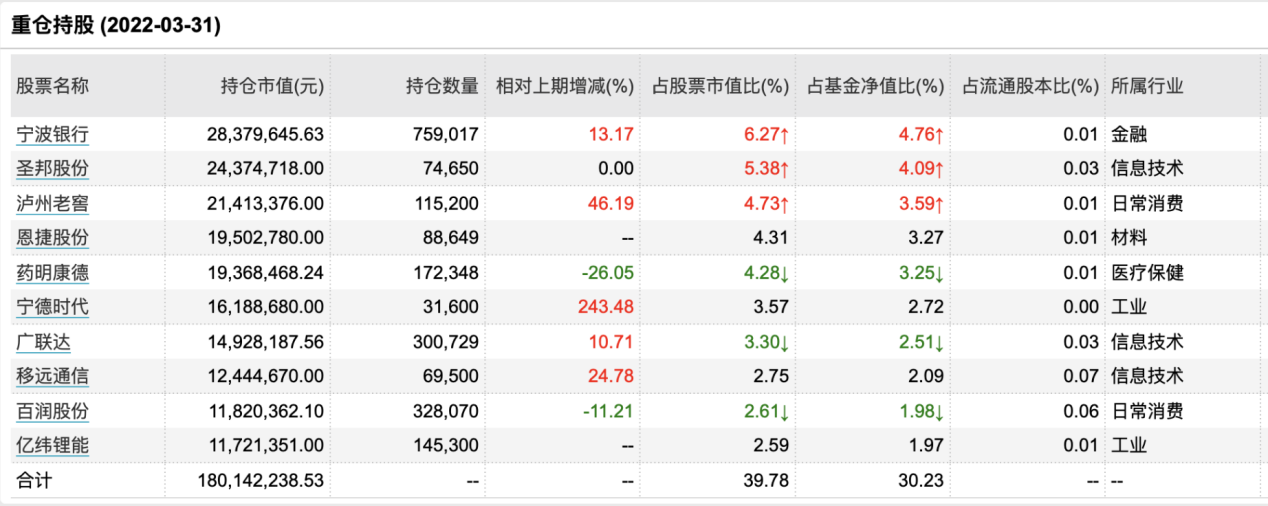This screenshot has width=1268, height=506.
Task: Open the 百润股份 stock link
Action: coord(52,411)
